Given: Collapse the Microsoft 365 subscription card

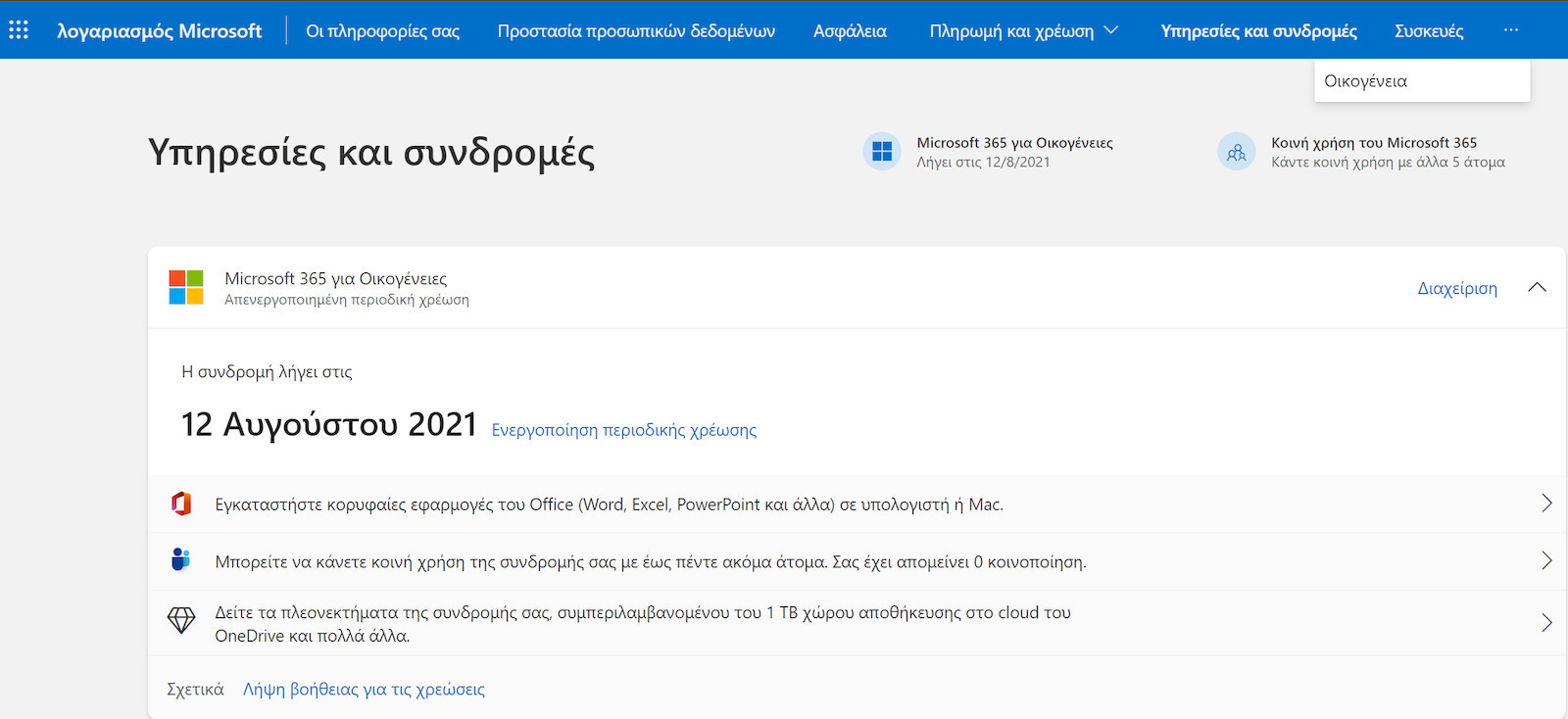Looking at the screenshot, I should tap(1537, 287).
